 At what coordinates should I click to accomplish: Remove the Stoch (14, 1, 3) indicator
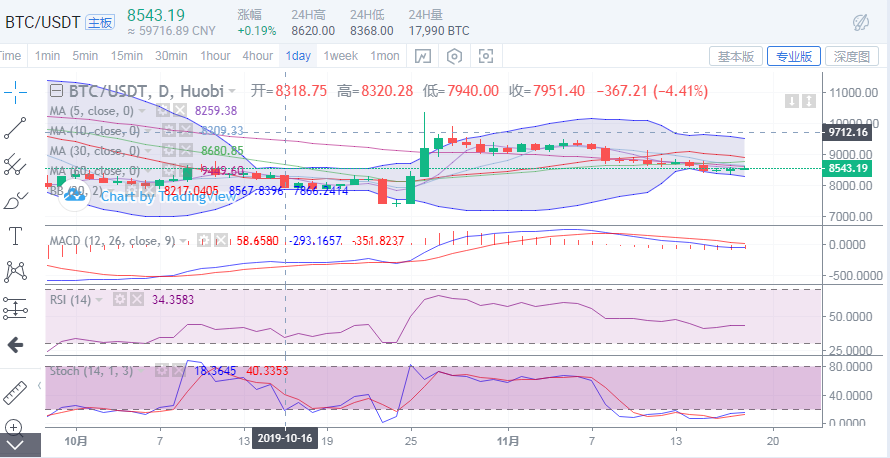click(179, 371)
